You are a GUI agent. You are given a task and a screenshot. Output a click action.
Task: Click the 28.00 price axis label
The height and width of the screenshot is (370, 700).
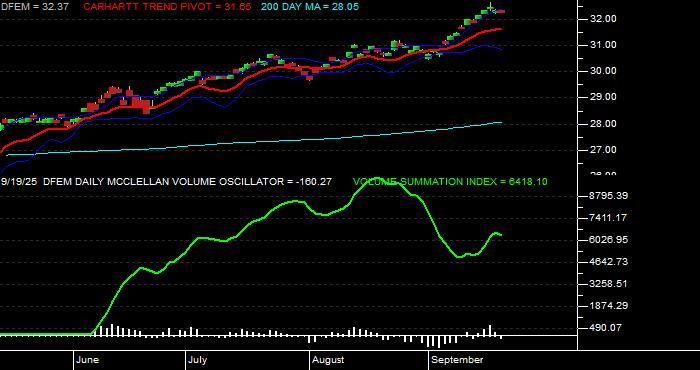[x=603, y=124]
